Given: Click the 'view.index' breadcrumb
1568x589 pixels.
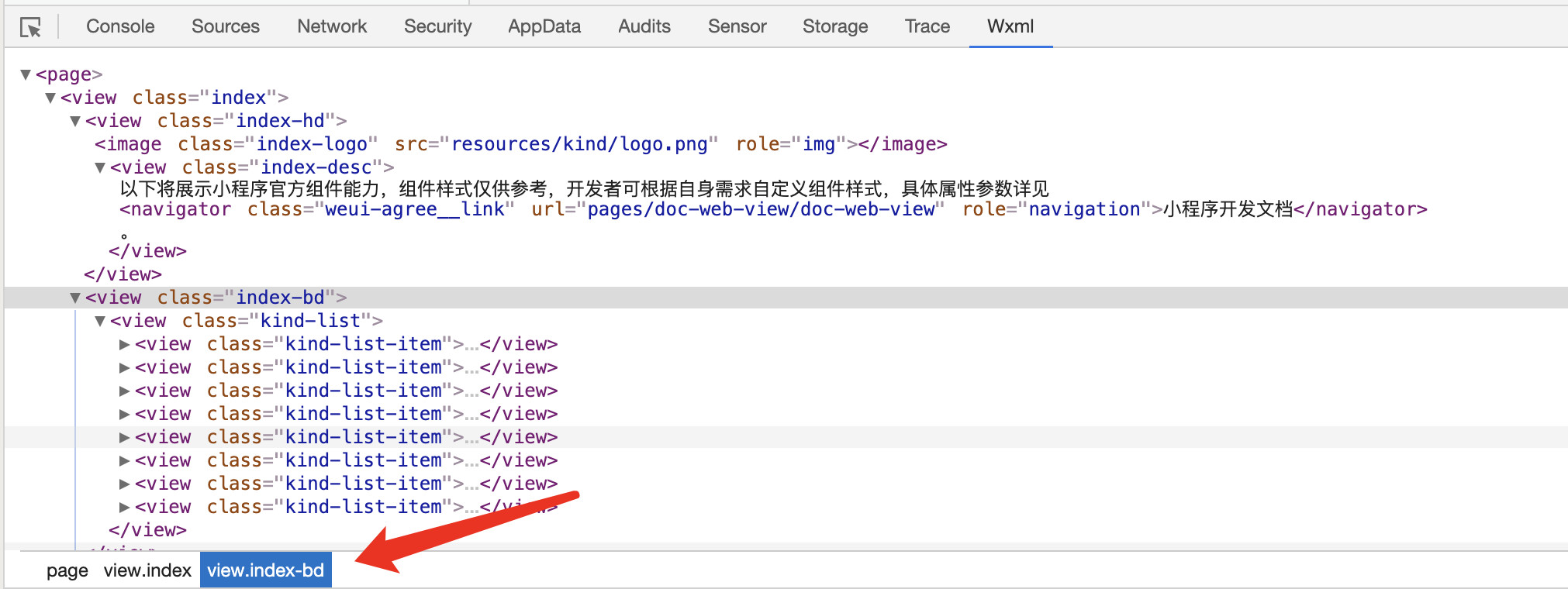Looking at the screenshot, I should (x=147, y=570).
